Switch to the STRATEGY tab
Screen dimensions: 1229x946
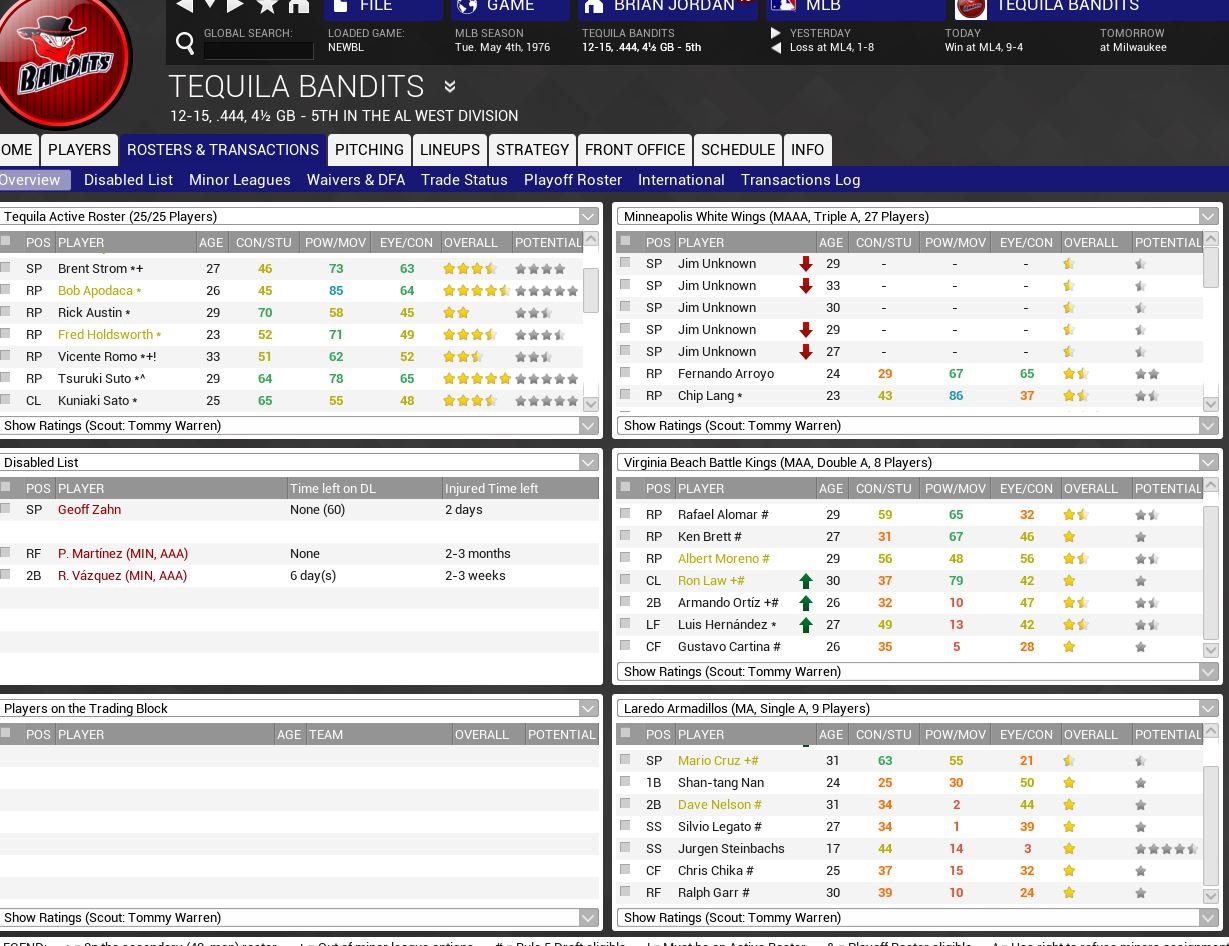click(x=532, y=150)
